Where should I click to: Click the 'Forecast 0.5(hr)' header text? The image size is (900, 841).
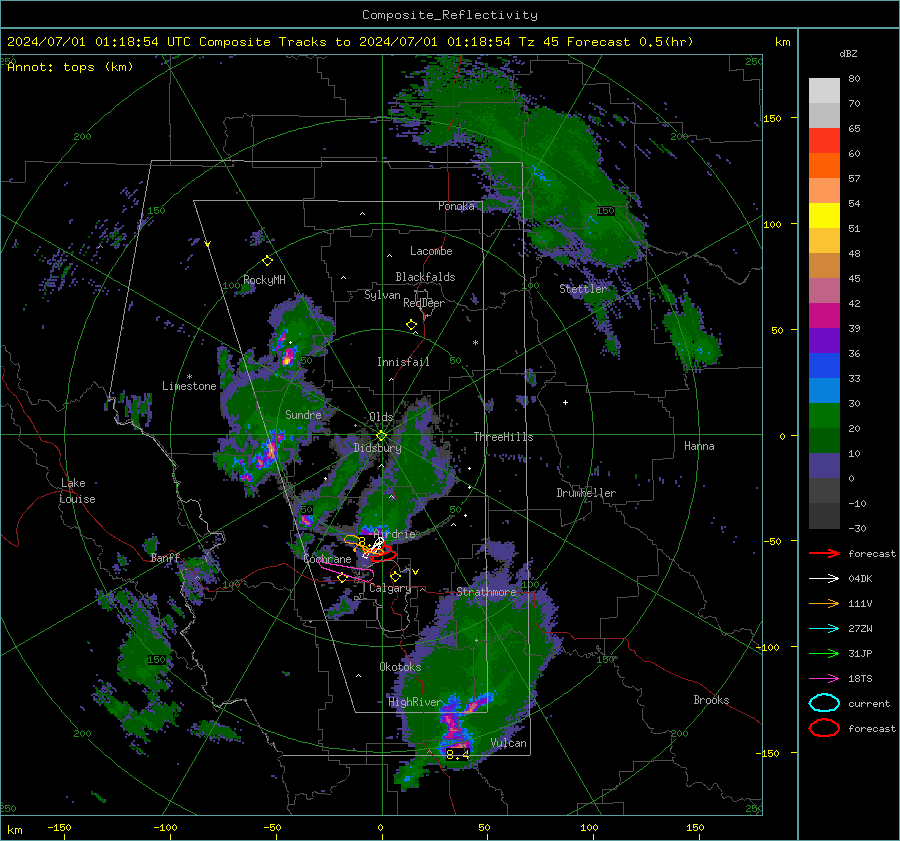(630, 42)
